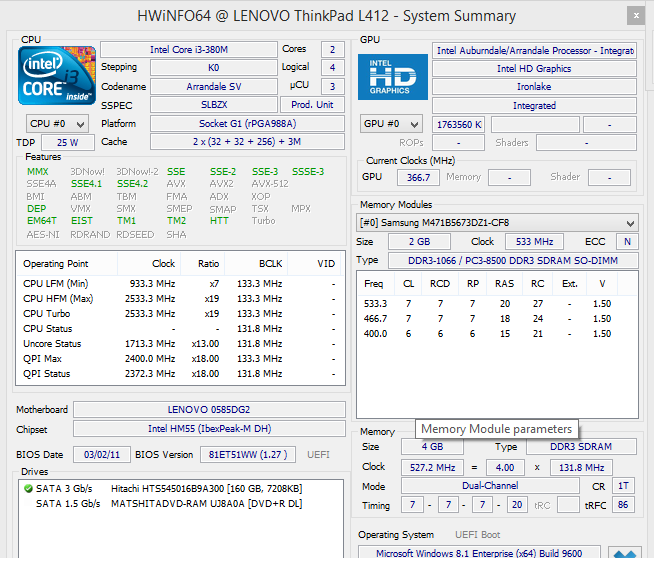
Task: Click the Codename value Arrandale SV
Action: [x=214, y=87]
